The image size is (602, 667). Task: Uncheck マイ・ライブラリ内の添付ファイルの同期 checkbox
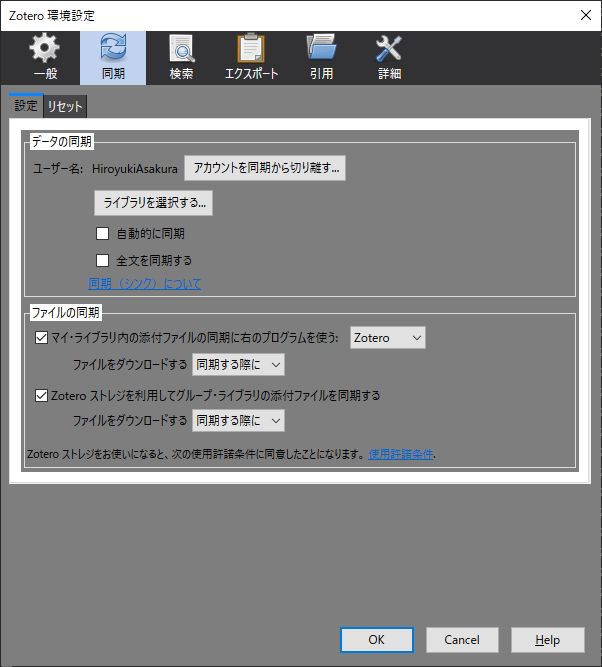[41, 338]
